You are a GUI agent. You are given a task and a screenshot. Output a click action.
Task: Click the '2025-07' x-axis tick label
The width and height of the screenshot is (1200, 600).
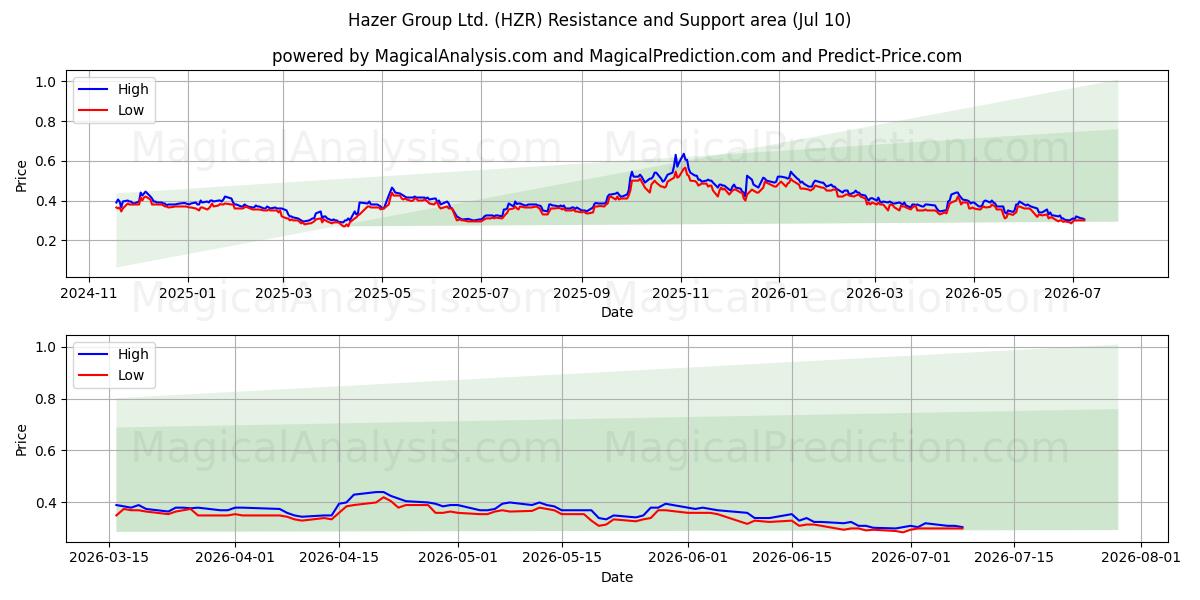(x=481, y=293)
